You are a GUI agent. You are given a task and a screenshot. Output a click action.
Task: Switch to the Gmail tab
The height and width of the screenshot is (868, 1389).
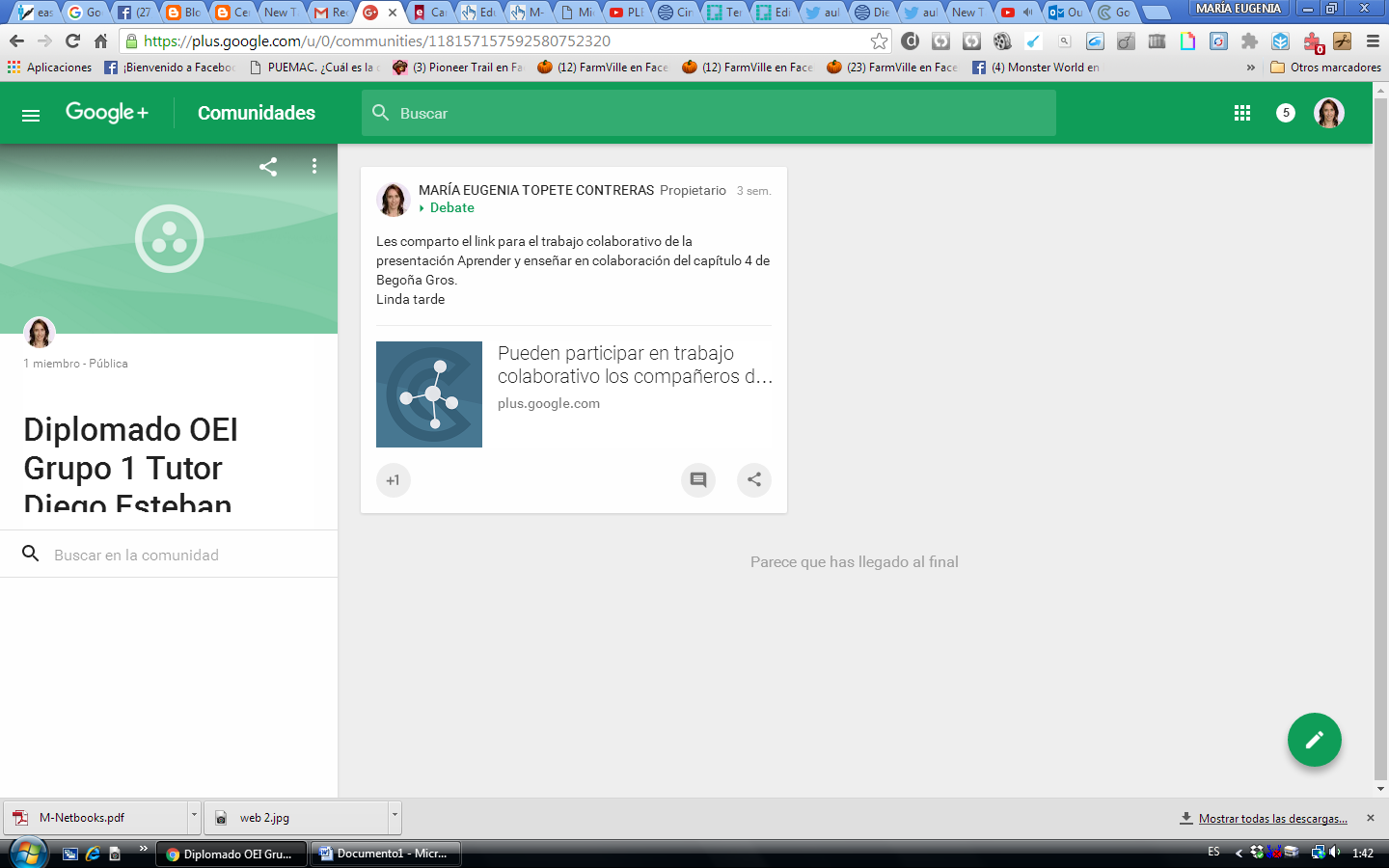coord(331,13)
